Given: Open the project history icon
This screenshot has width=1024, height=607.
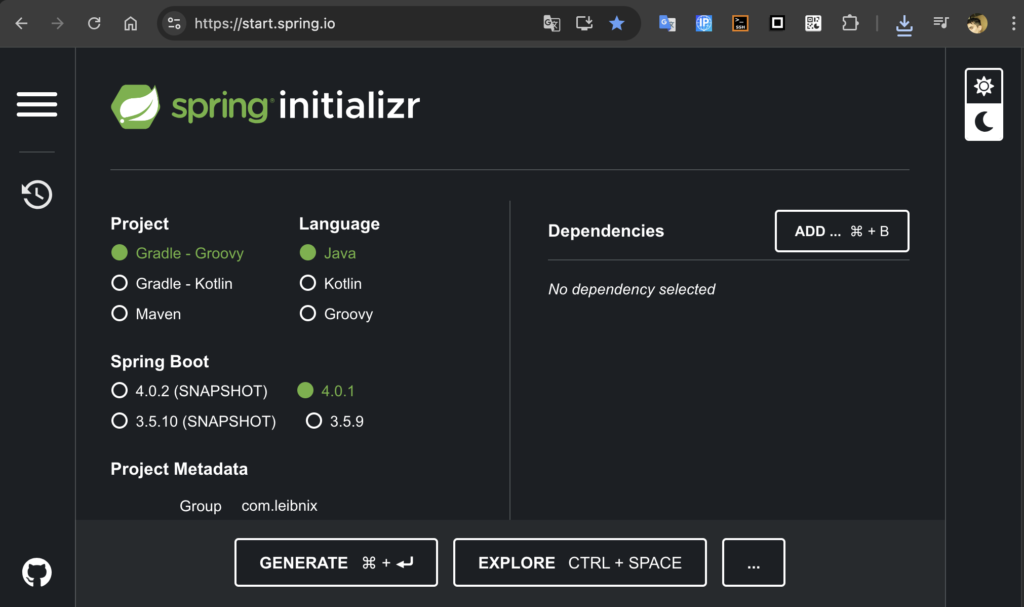Looking at the screenshot, I should [37, 194].
